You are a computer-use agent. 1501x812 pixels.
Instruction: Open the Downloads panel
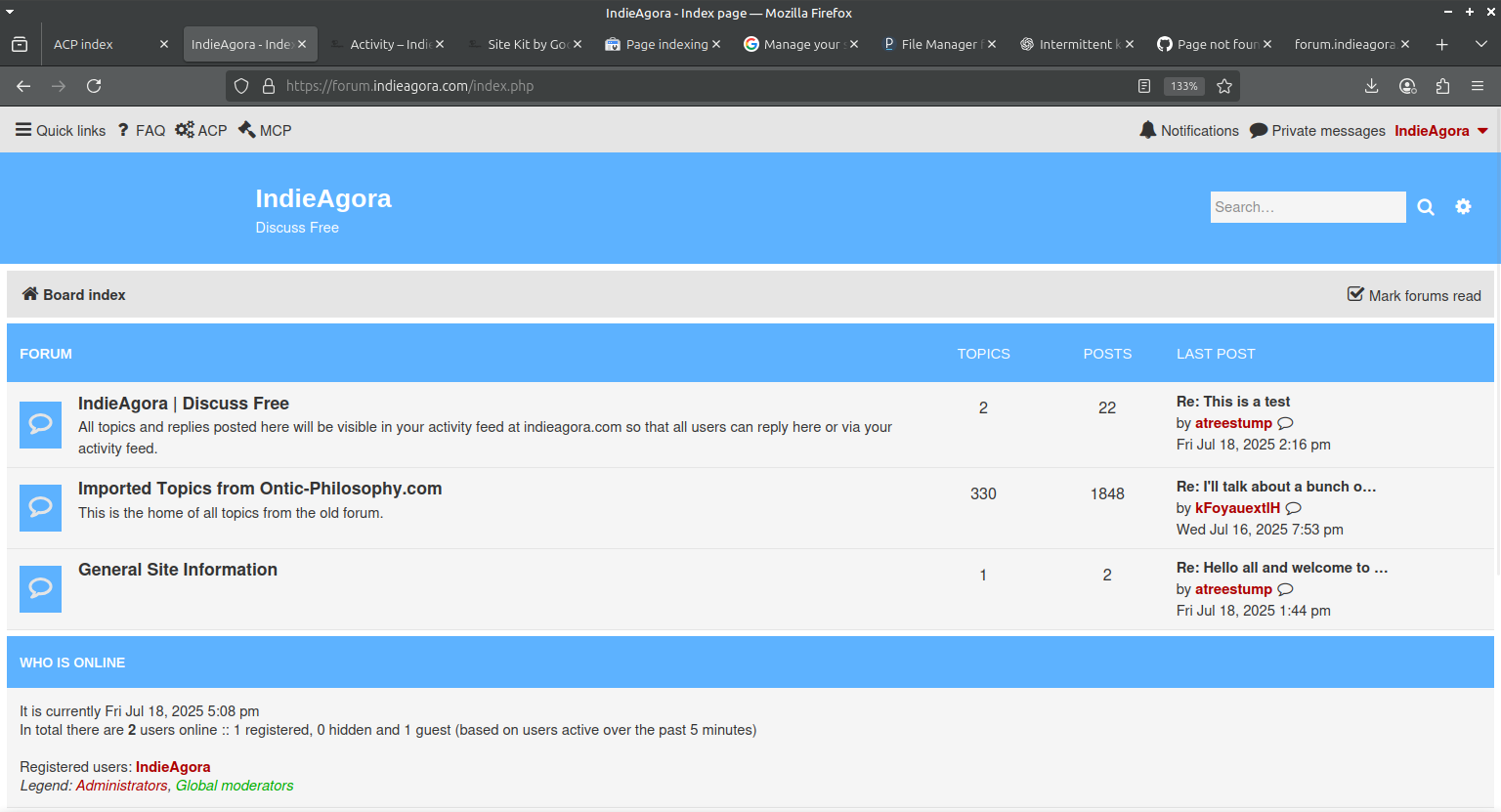click(1372, 86)
